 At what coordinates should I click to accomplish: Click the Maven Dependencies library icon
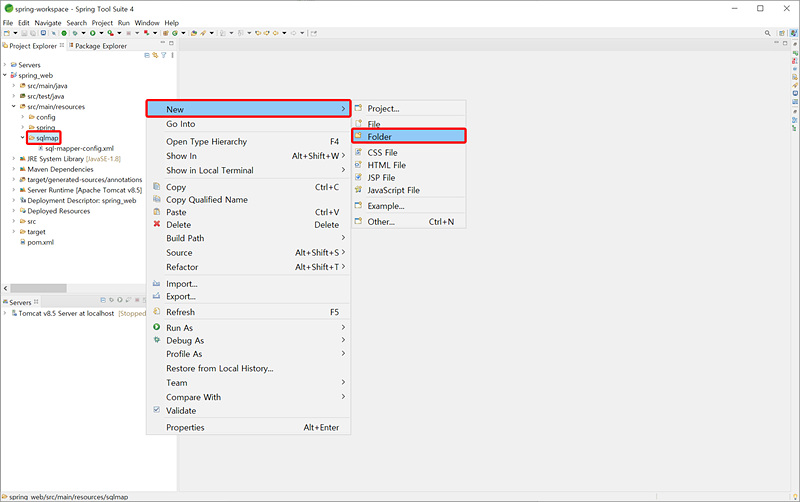[x=22, y=169]
